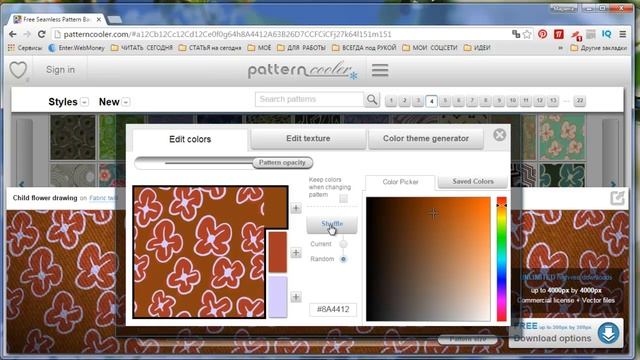Select the red-orange color swatch
Screen dimensions: 640x360
(278, 253)
